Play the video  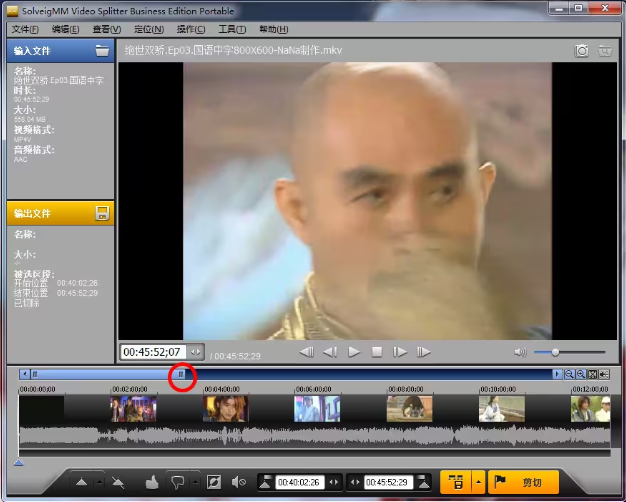click(x=354, y=352)
